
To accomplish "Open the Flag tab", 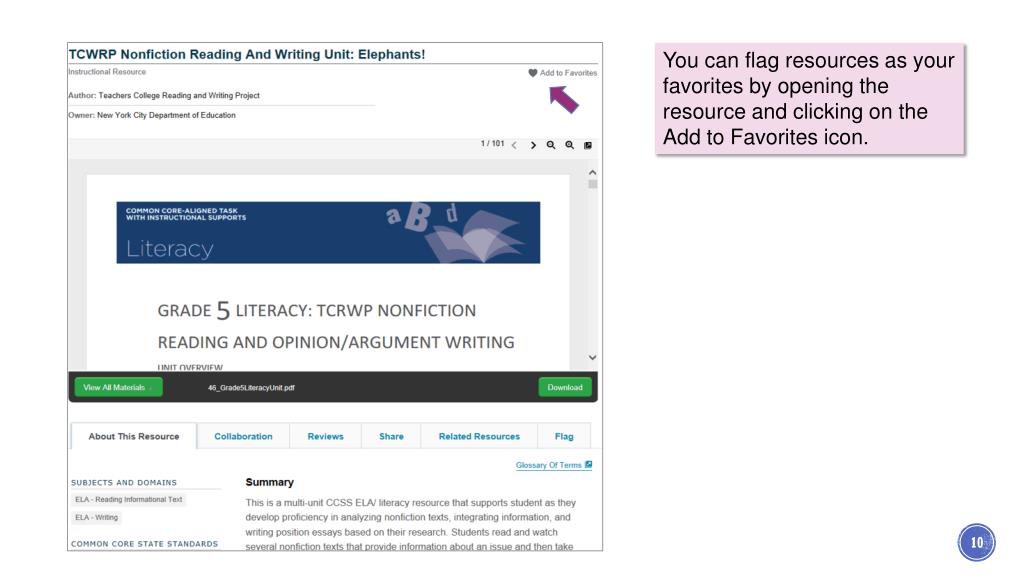I will pos(564,436).
